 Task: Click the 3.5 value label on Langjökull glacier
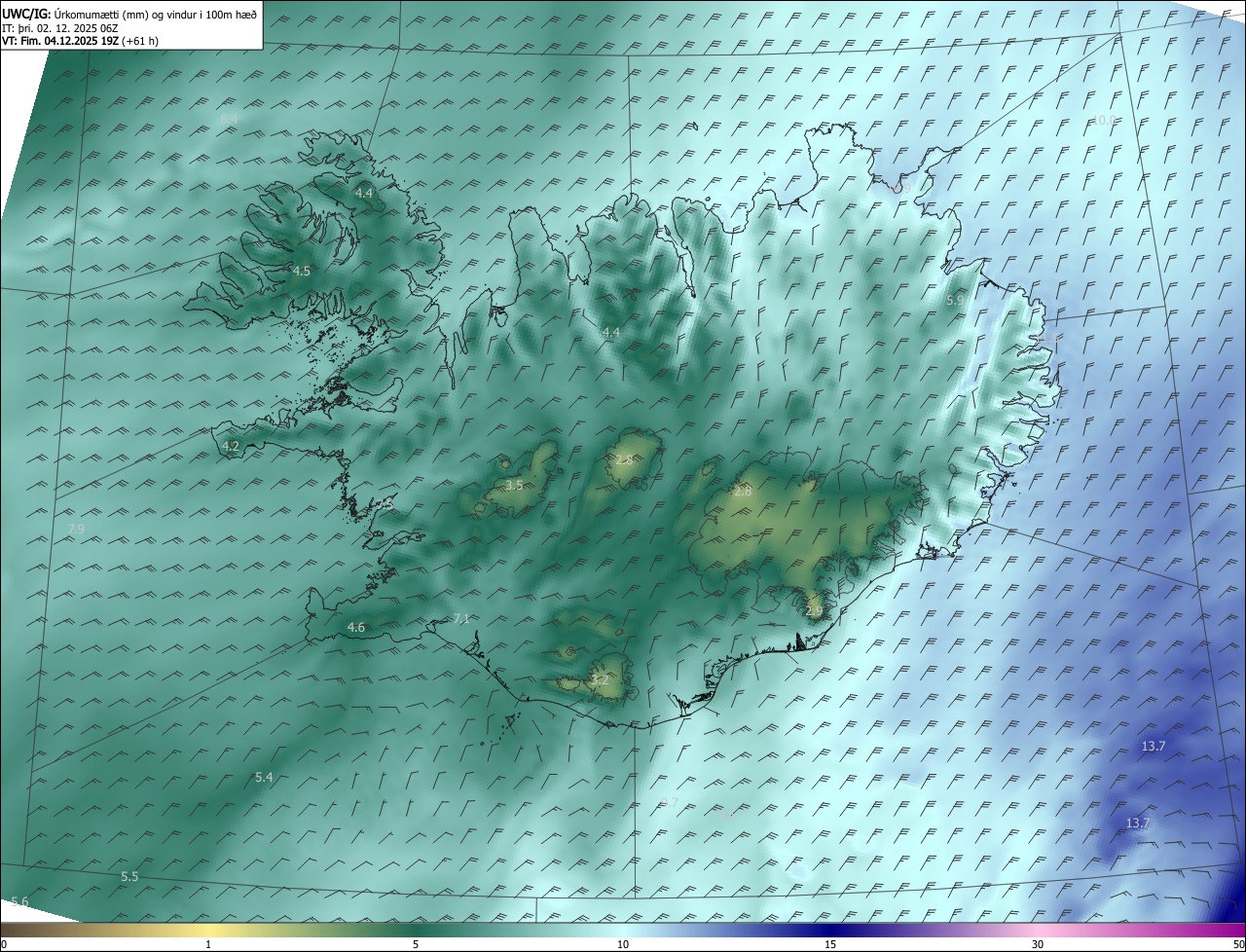pyautogui.click(x=515, y=485)
